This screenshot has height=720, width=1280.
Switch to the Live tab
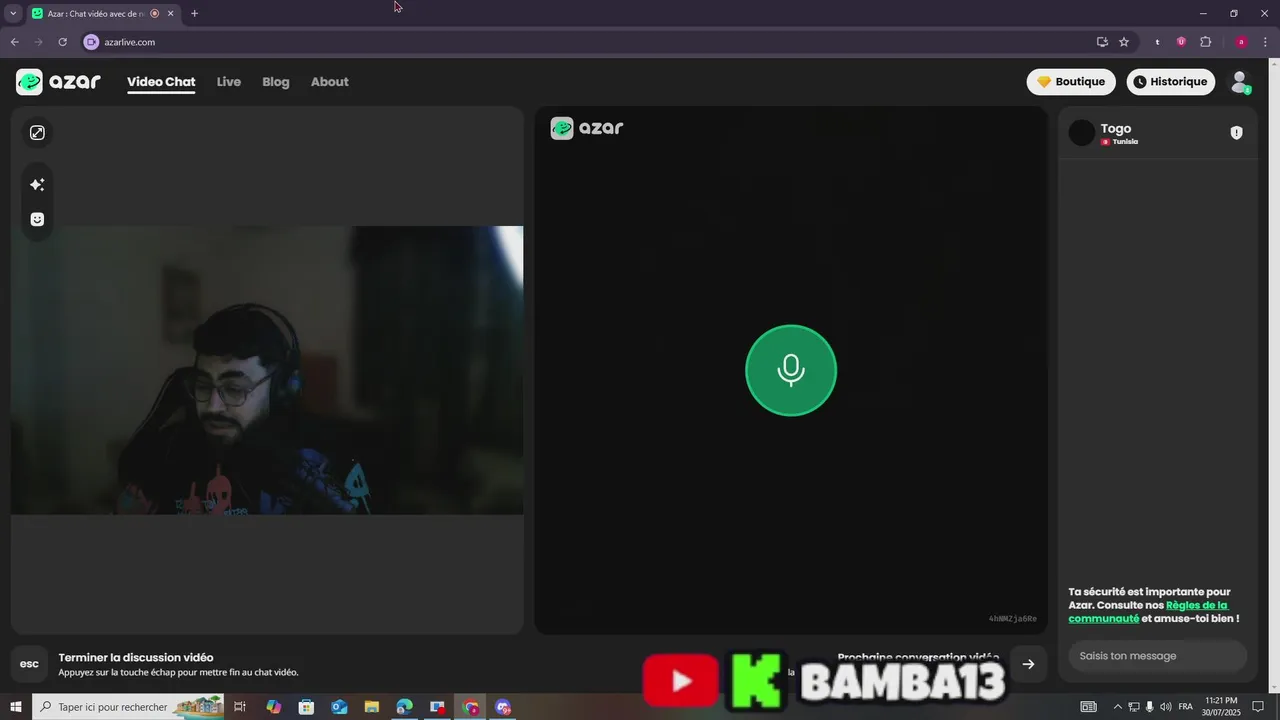pos(229,82)
